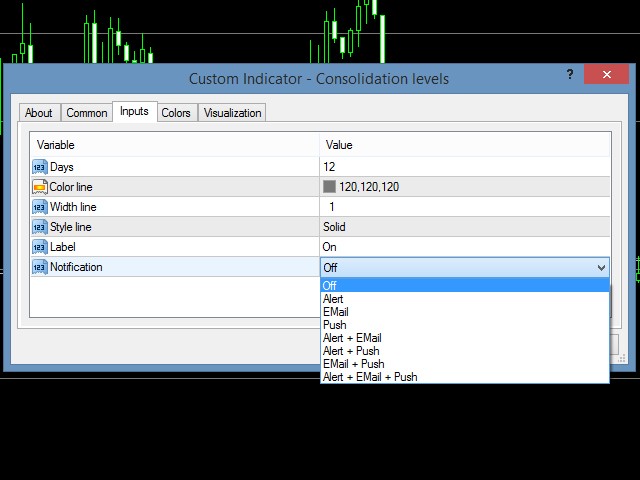Select Alert + EMail + Push option
The height and width of the screenshot is (480, 640).
click(x=370, y=377)
